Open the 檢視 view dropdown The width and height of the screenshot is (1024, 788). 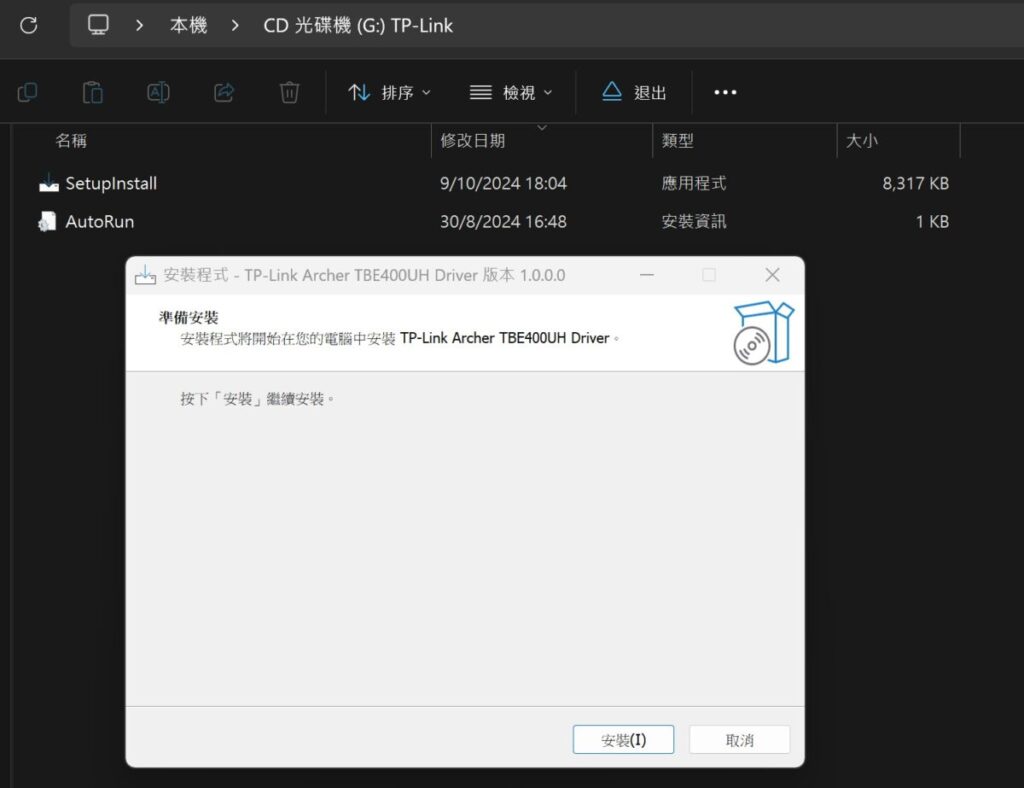(511, 93)
